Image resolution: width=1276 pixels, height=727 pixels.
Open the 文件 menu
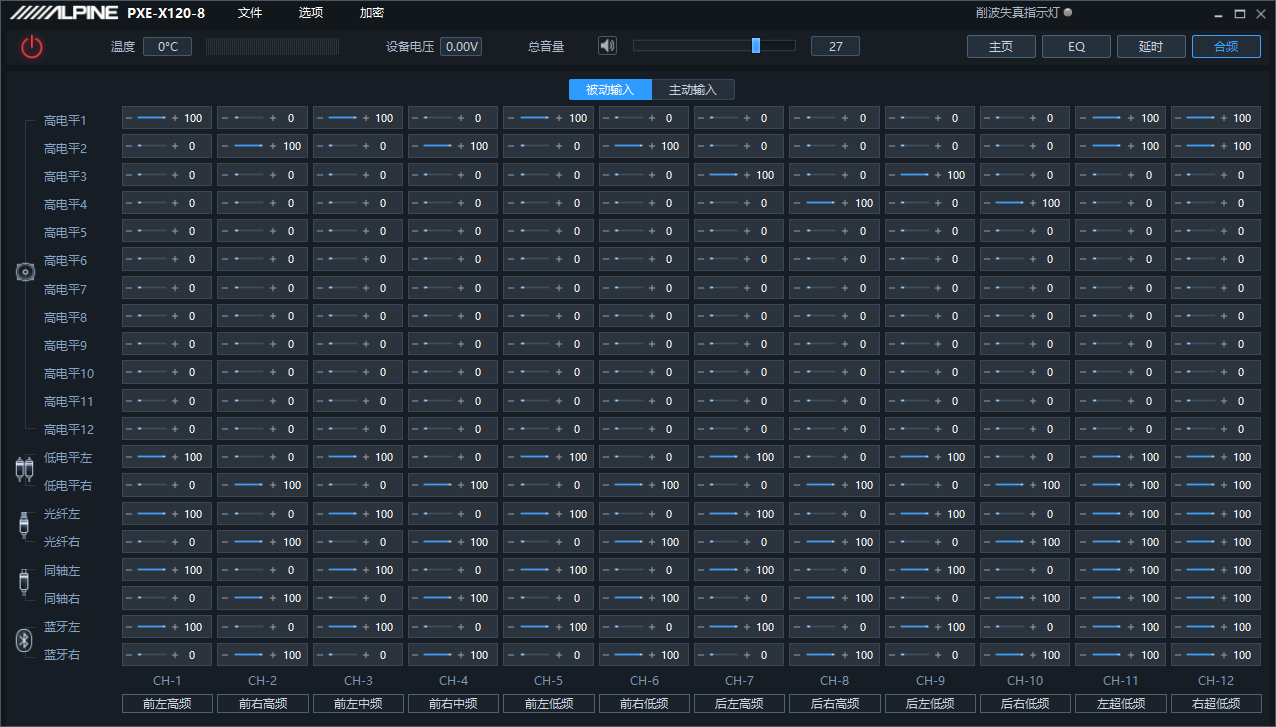click(250, 13)
